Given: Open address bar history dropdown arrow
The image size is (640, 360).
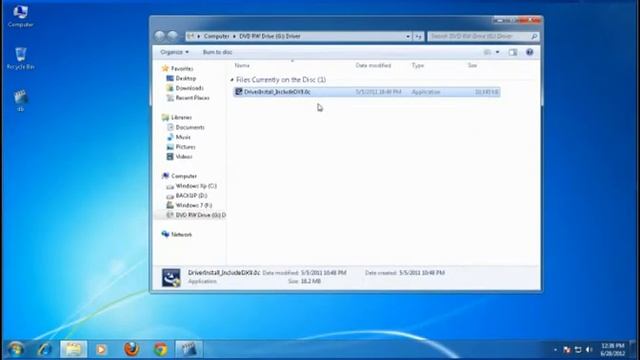Looking at the screenshot, I should click(408, 36).
